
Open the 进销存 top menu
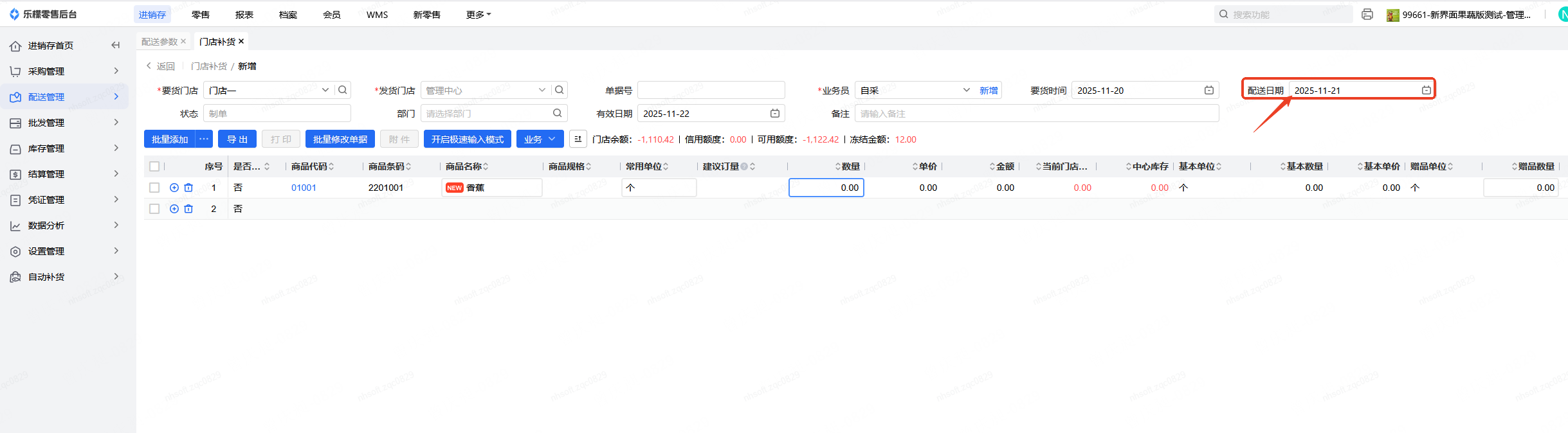click(152, 14)
